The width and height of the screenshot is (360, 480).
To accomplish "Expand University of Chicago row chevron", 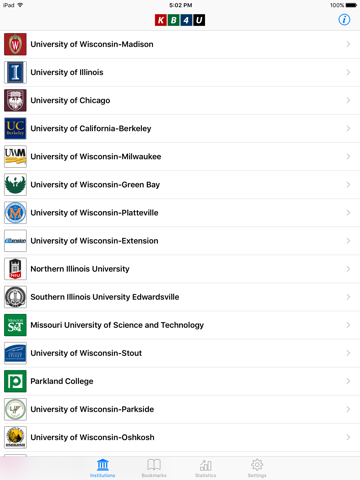I will click(x=348, y=100).
